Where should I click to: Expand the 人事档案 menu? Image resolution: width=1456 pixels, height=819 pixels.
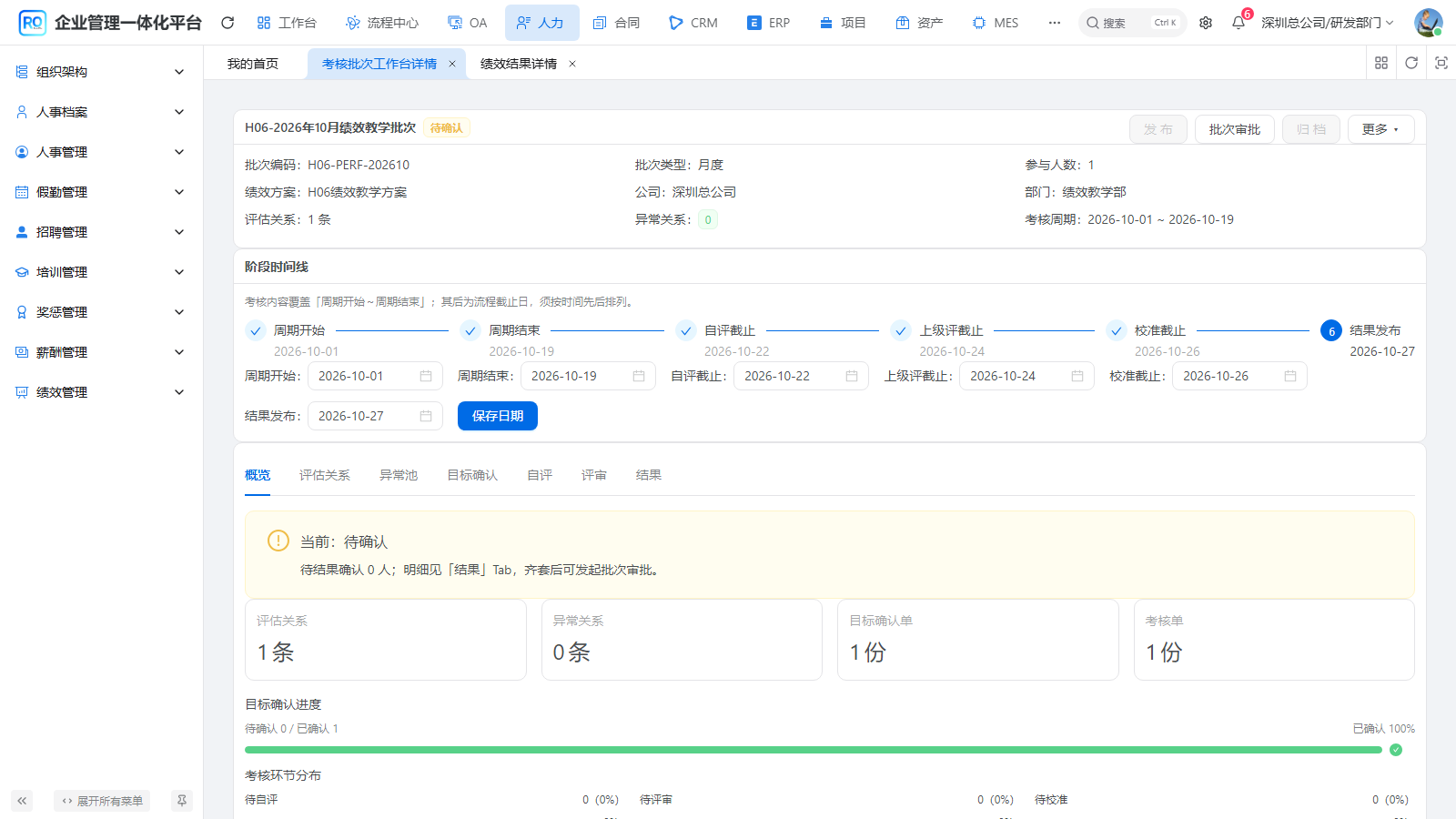pos(101,112)
